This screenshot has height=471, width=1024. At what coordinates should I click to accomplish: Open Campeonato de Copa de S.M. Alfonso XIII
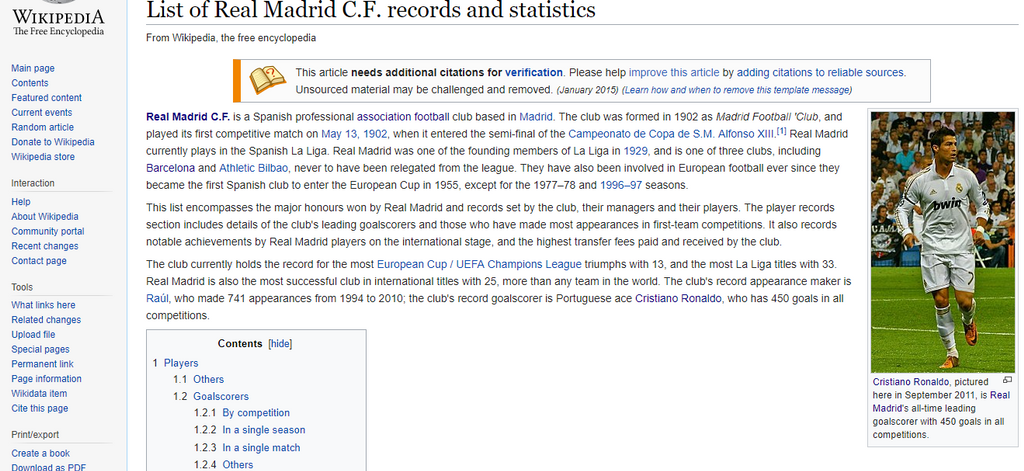click(671, 134)
